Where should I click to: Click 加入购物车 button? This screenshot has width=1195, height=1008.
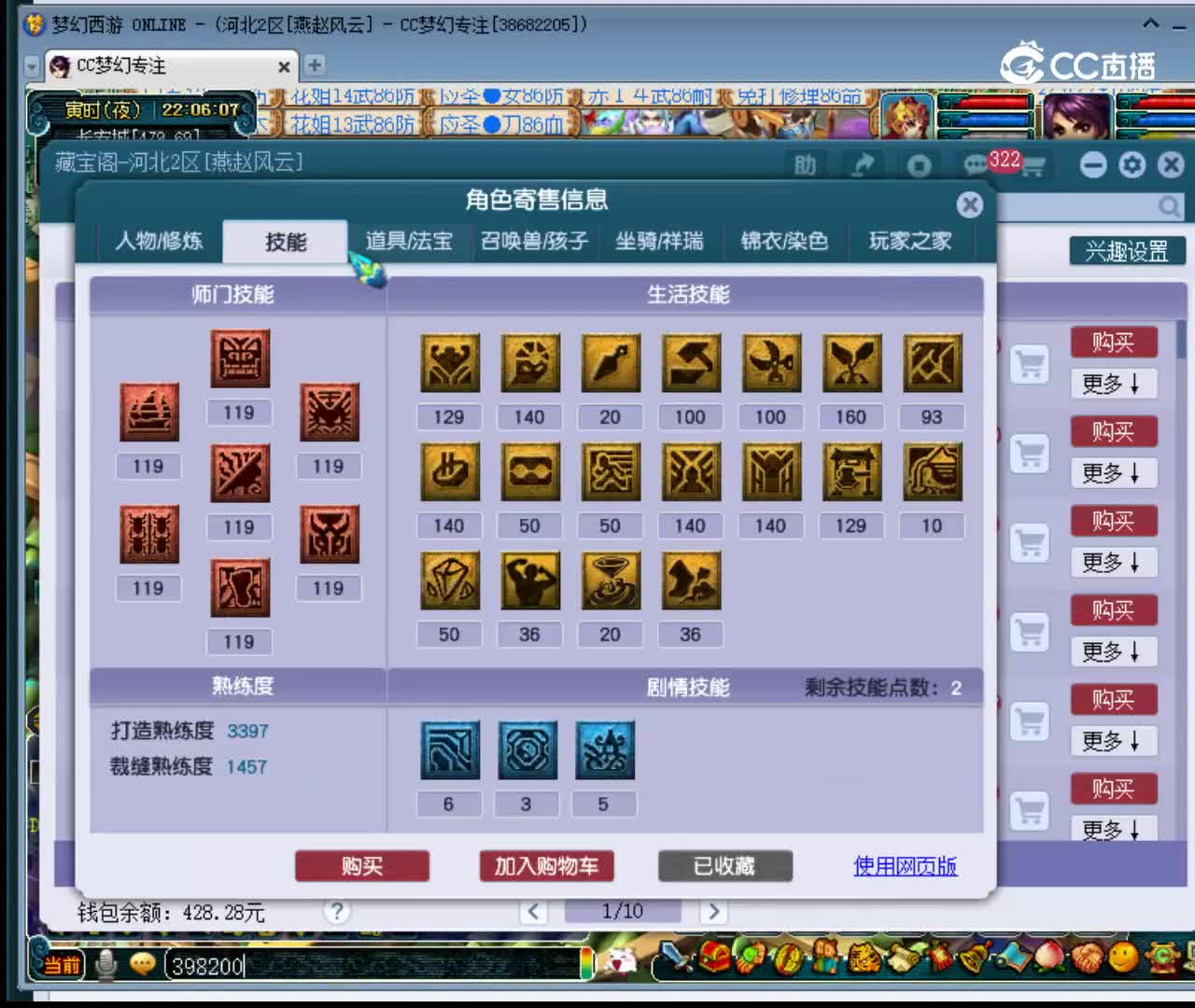click(547, 866)
